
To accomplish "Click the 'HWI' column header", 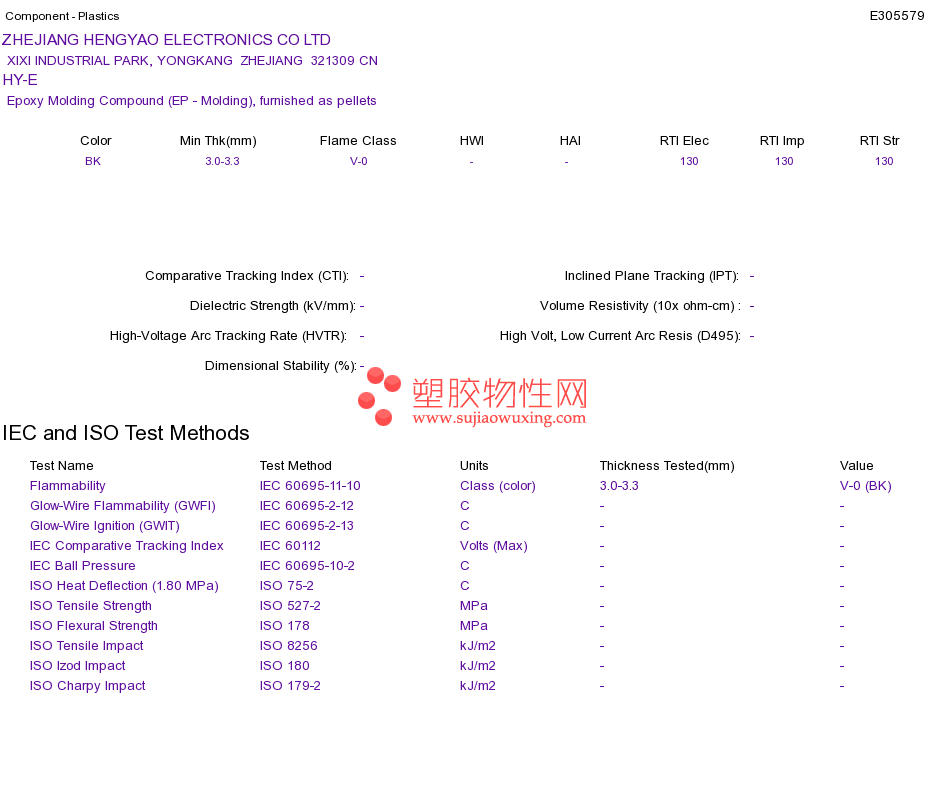I will coord(471,141).
